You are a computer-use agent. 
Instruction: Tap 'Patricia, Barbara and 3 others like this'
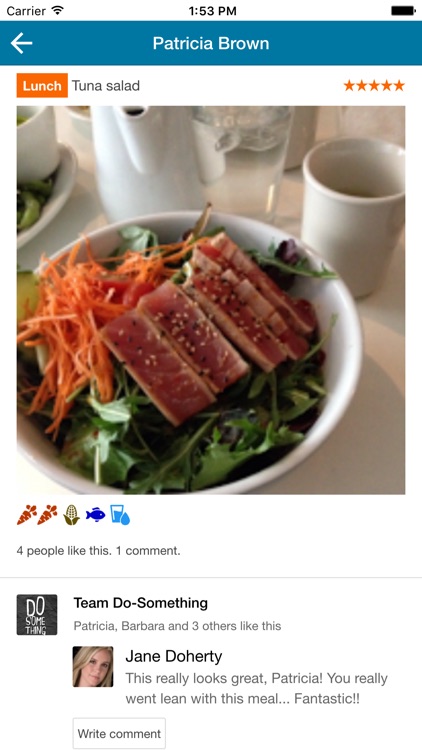(178, 626)
